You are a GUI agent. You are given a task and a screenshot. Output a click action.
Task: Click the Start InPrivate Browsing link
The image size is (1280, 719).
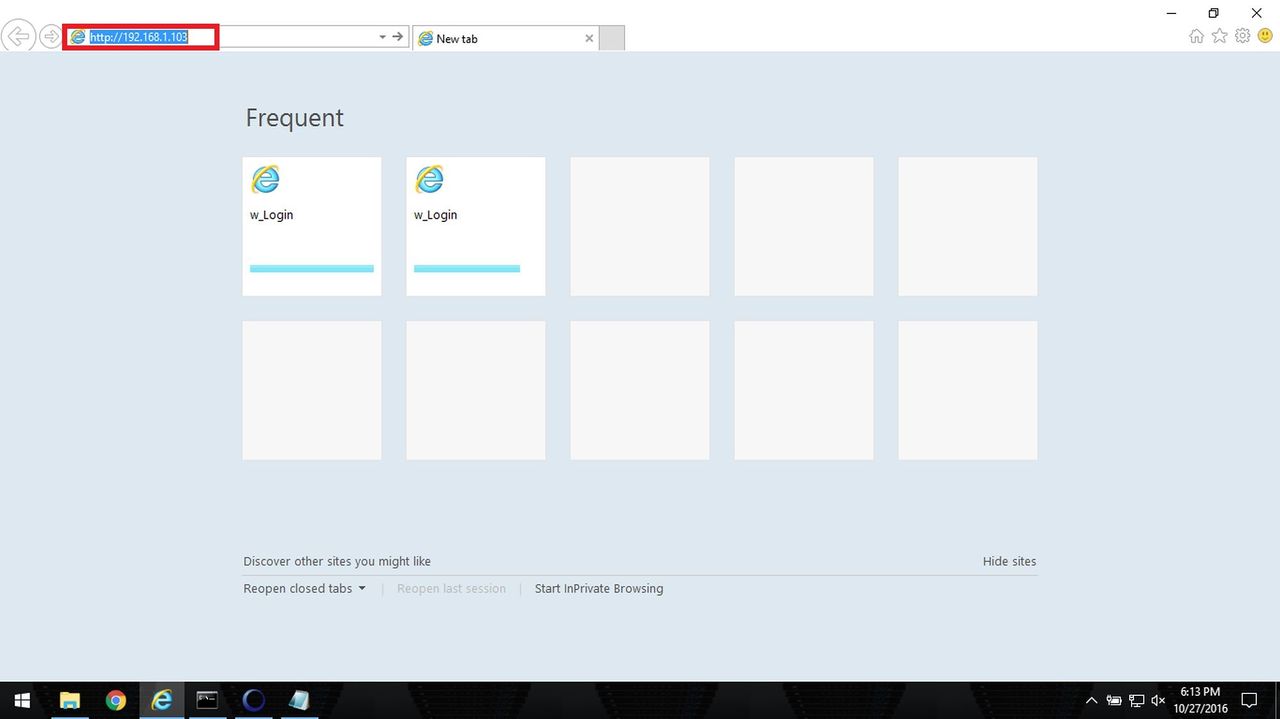pos(599,589)
